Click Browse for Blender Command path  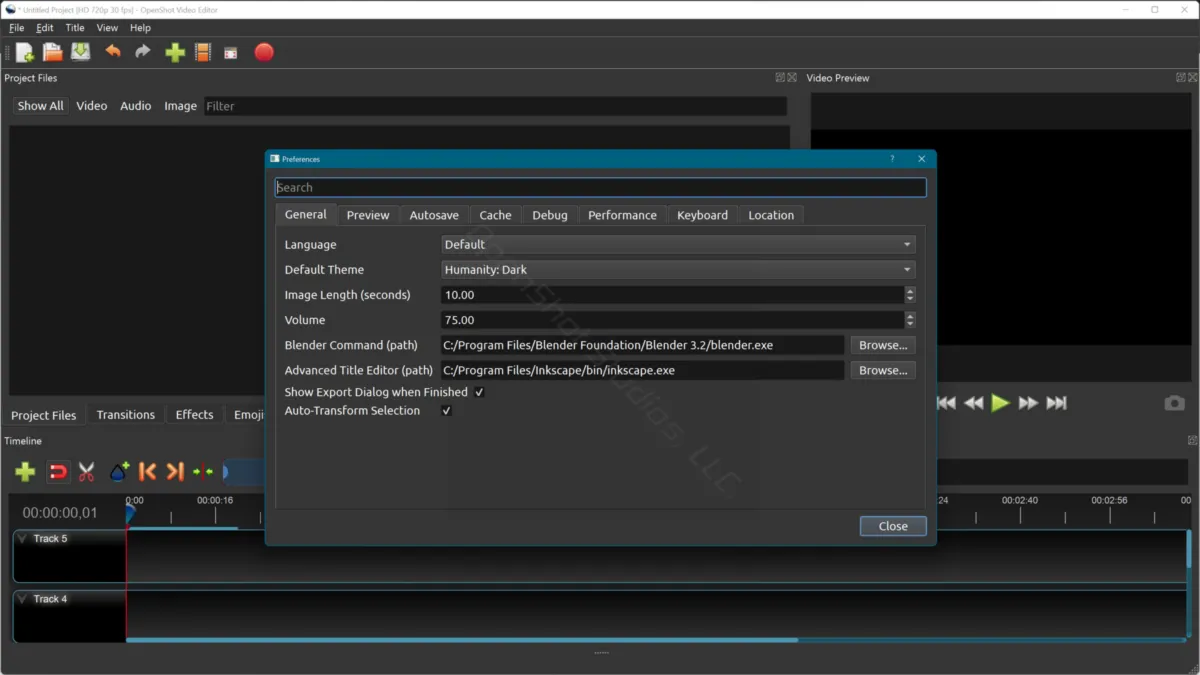point(882,345)
